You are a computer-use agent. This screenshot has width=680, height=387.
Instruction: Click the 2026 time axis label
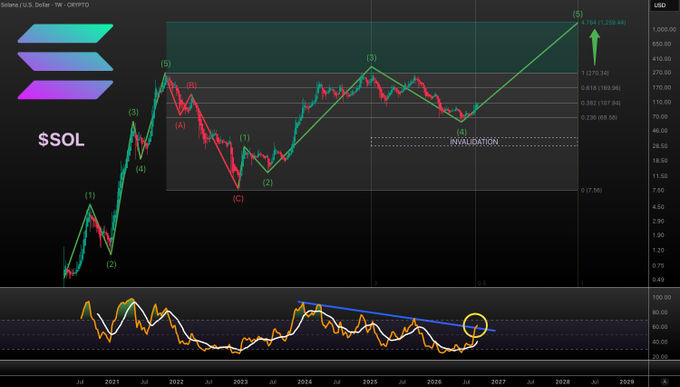click(x=434, y=382)
